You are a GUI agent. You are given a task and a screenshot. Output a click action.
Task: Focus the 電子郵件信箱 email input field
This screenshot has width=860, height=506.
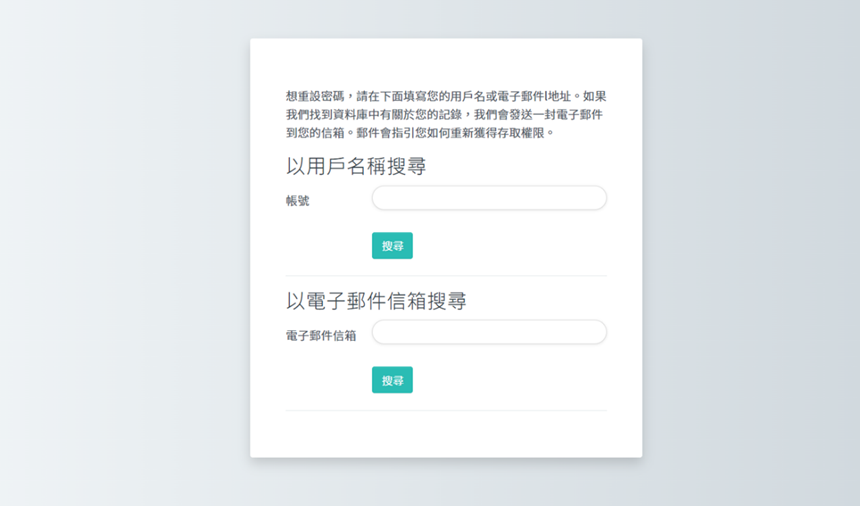489,332
